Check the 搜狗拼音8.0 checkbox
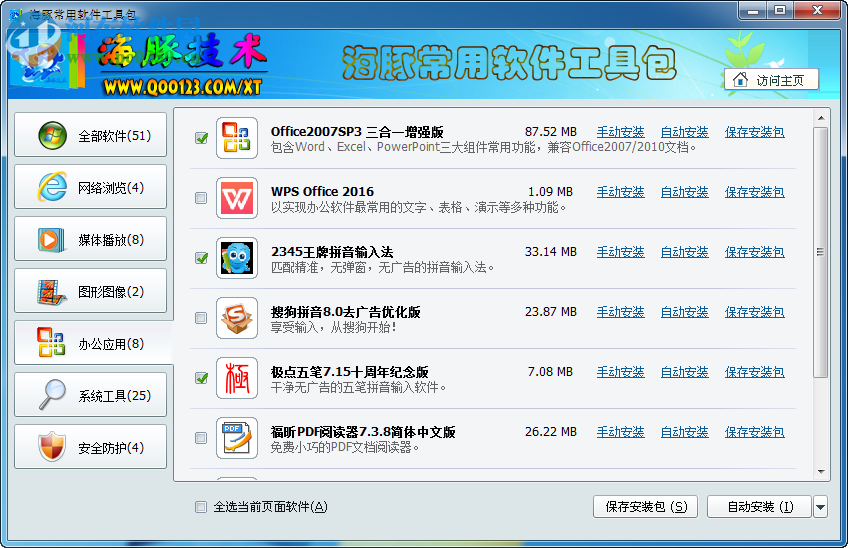Viewport: 848px width, 548px height. click(201, 318)
